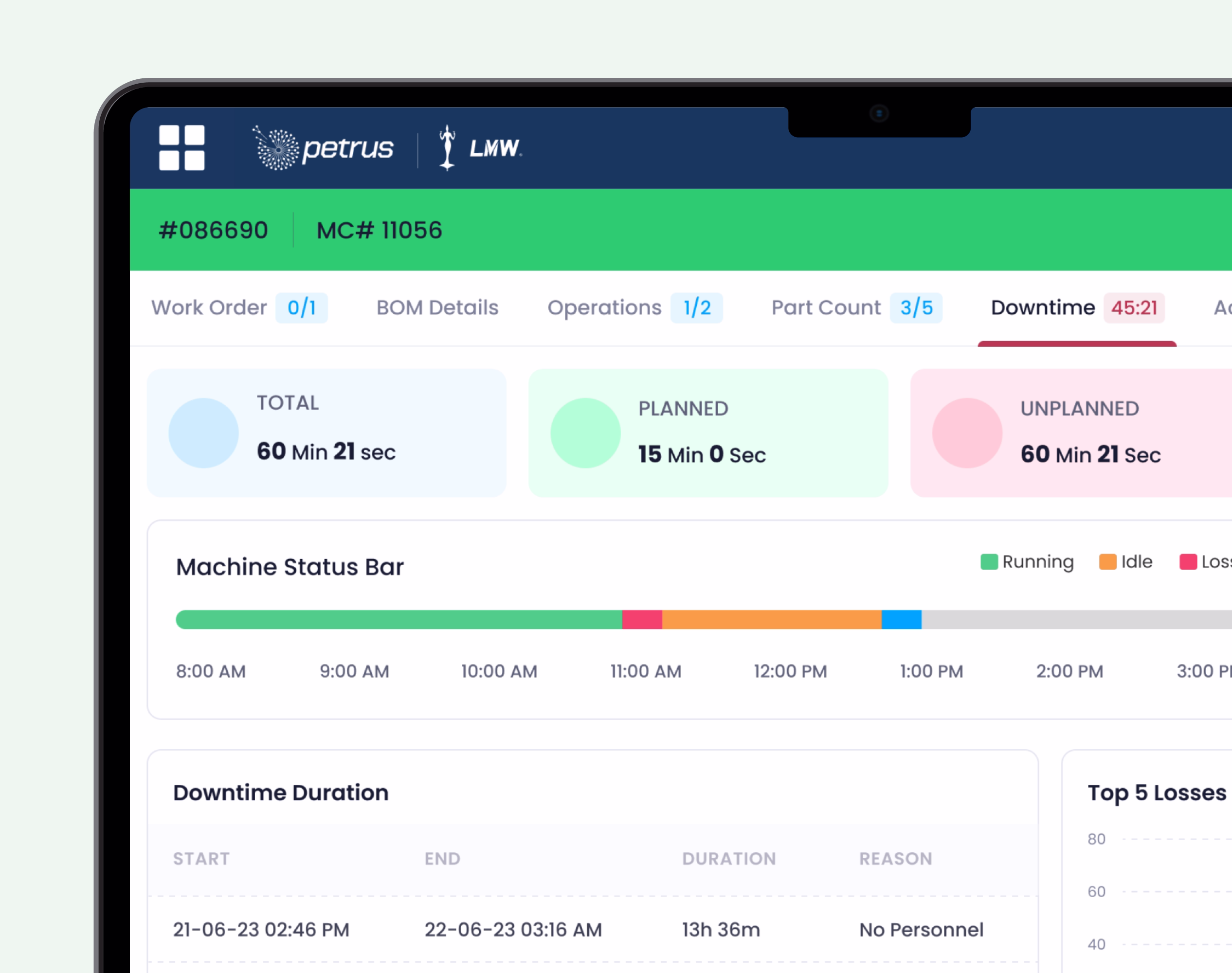The width and height of the screenshot is (1232, 973).
Task: Sort by the DURATION column header
Action: click(729, 859)
